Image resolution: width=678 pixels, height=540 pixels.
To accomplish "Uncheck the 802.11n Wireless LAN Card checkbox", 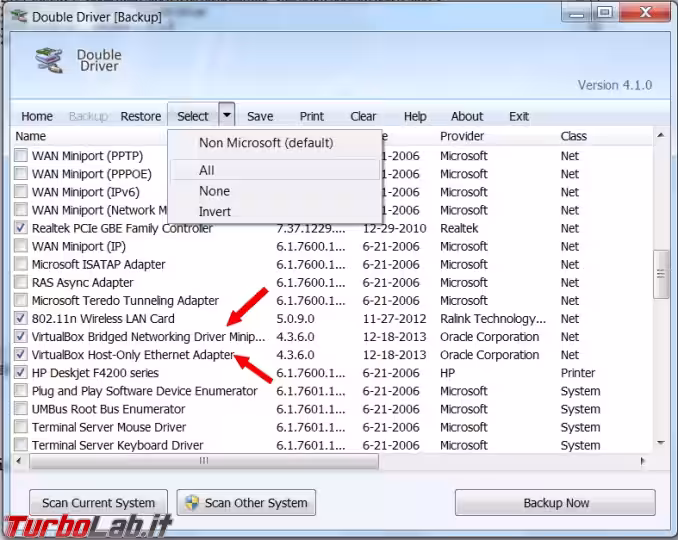I will 21,318.
